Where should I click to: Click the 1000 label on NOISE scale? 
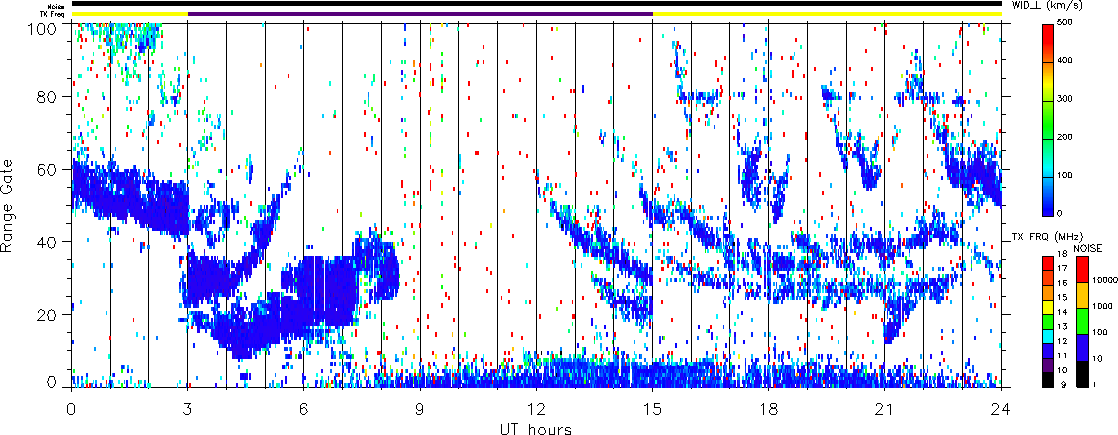(1102, 306)
